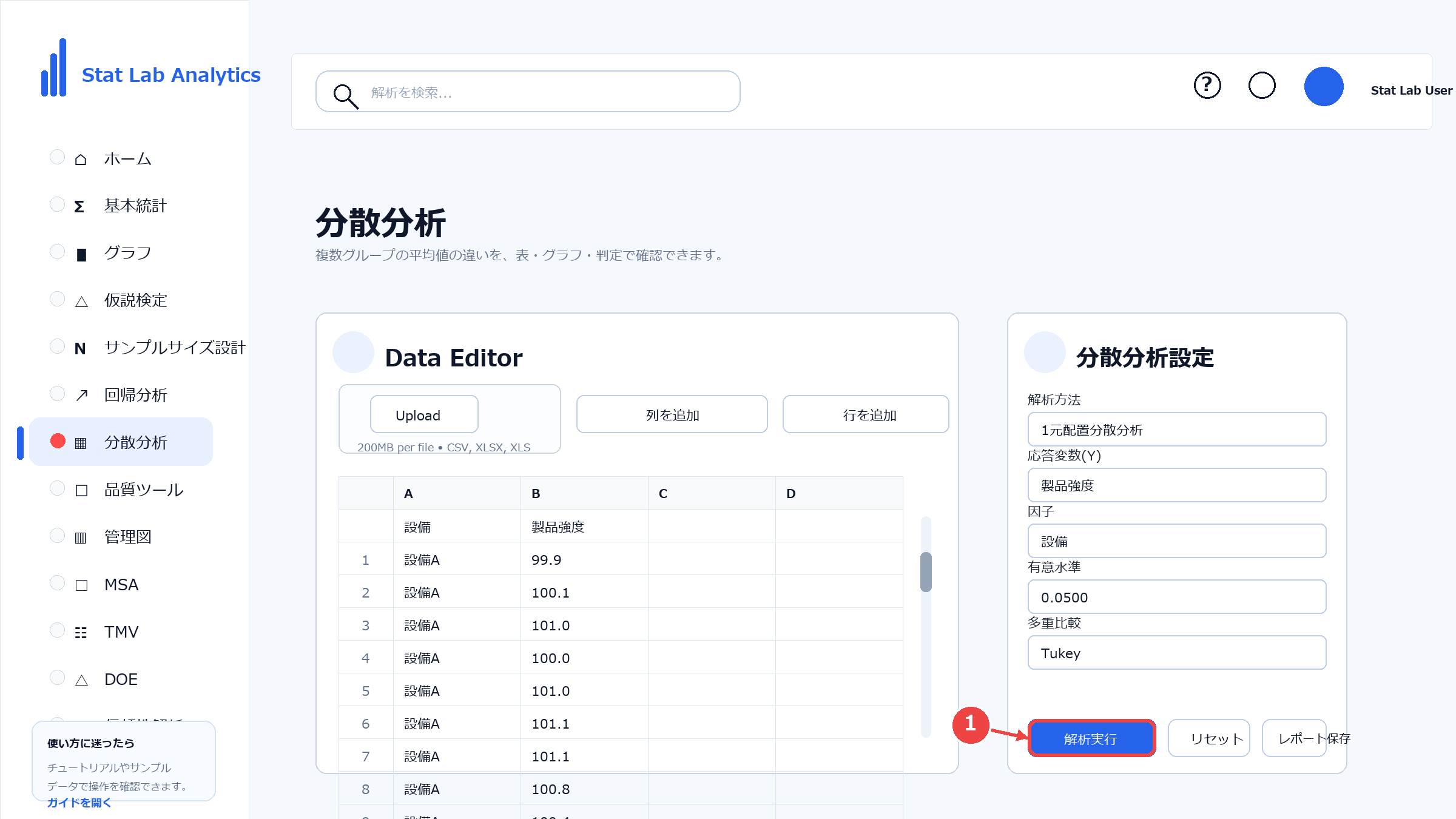Image resolution: width=1456 pixels, height=819 pixels.
Task: Go to ホーム in the sidebar
Action: tap(127, 159)
